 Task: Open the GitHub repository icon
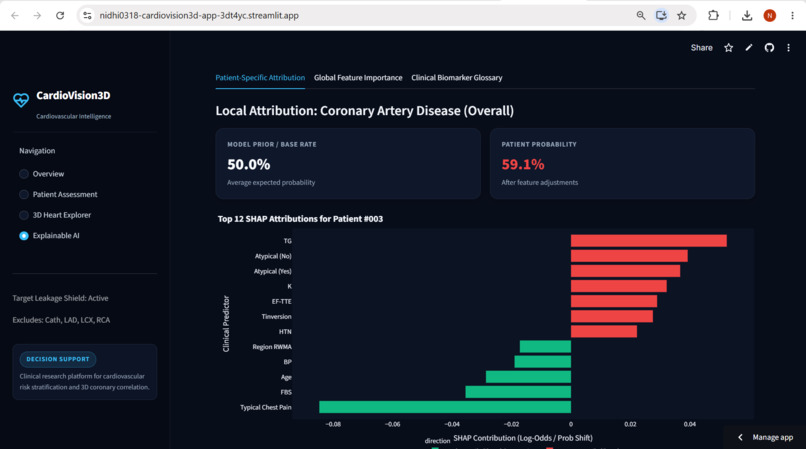[769, 48]
